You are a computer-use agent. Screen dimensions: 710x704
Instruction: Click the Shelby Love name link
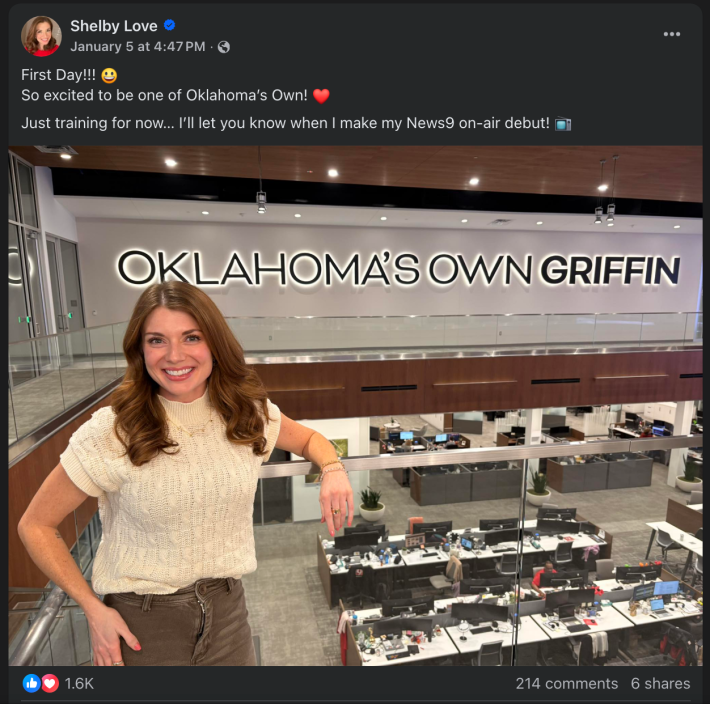[114, 26]
